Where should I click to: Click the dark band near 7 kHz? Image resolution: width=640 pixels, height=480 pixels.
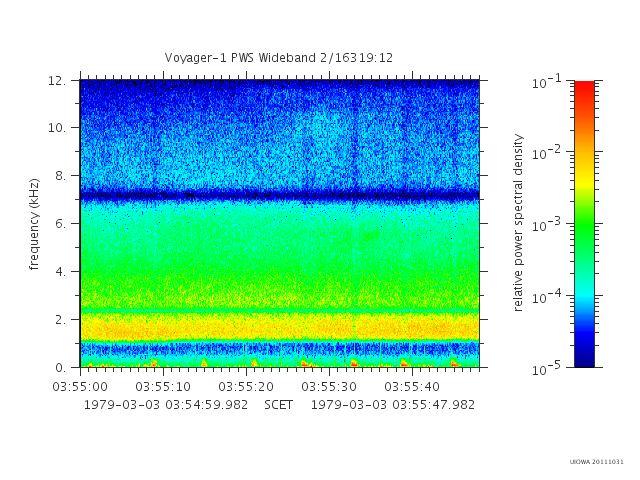click(x=280, y=195)
